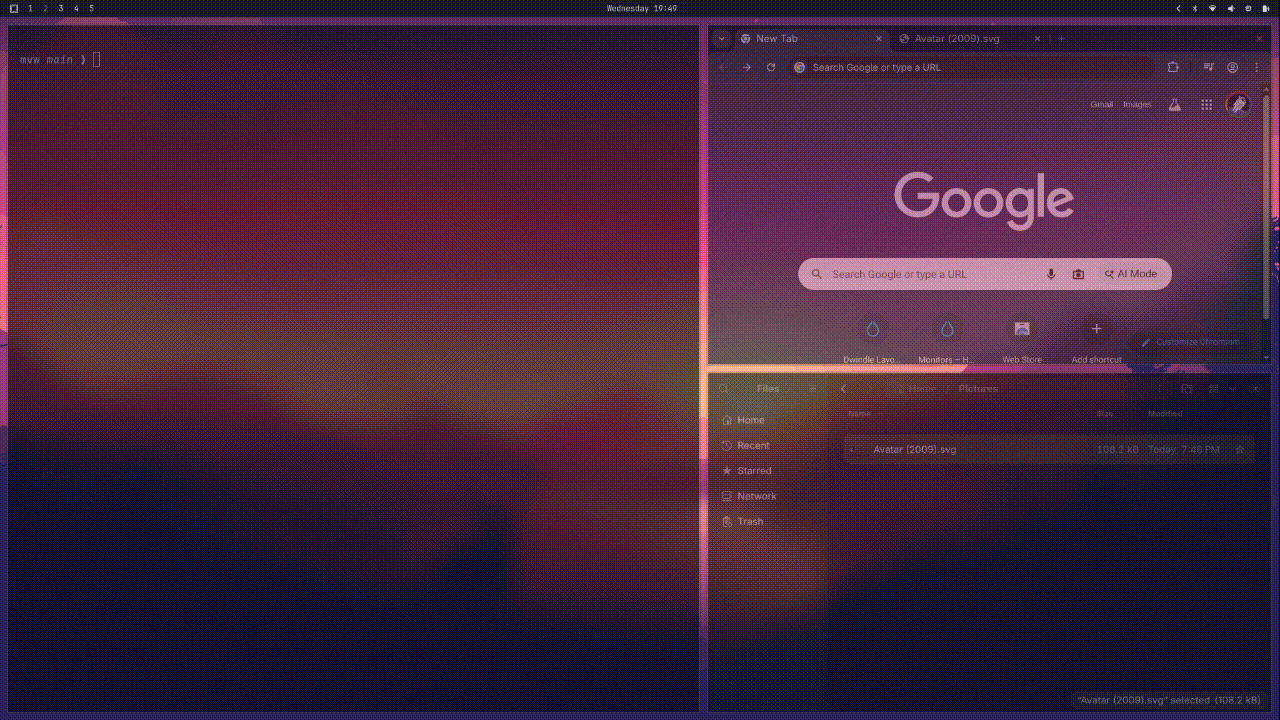Expand the Files view options dropdown
Viewport: 1280px width, 720px height.
pos(1232,389)
